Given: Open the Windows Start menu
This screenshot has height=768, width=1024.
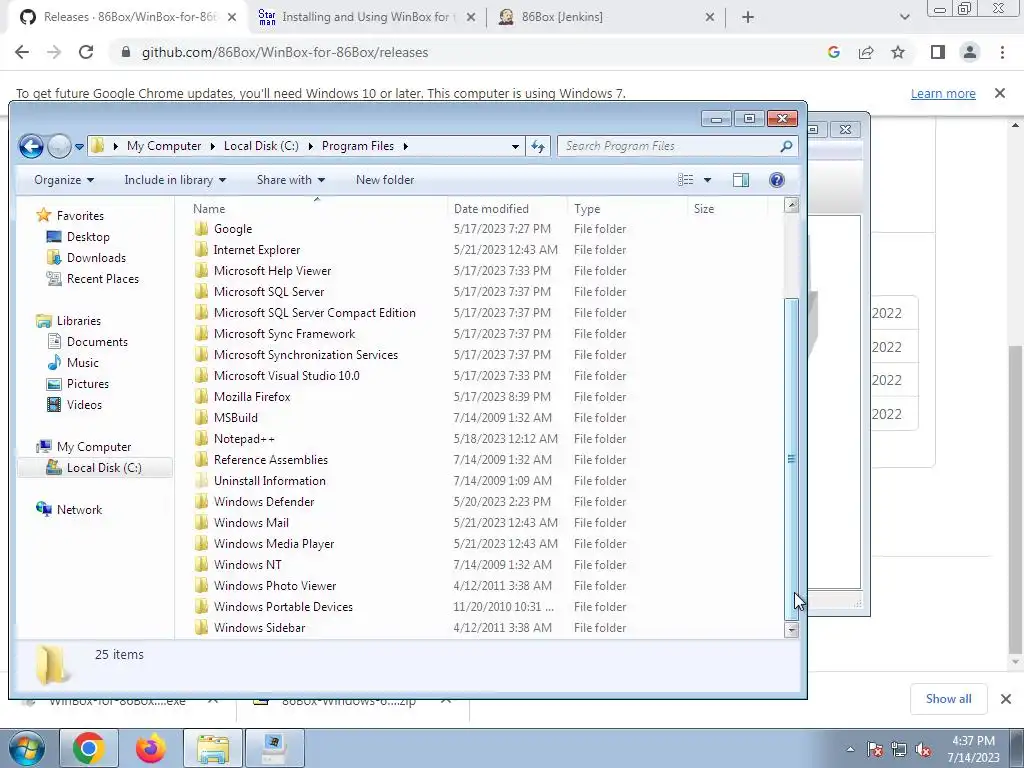Looking at the screenshot, I should (x=26, y=748).
